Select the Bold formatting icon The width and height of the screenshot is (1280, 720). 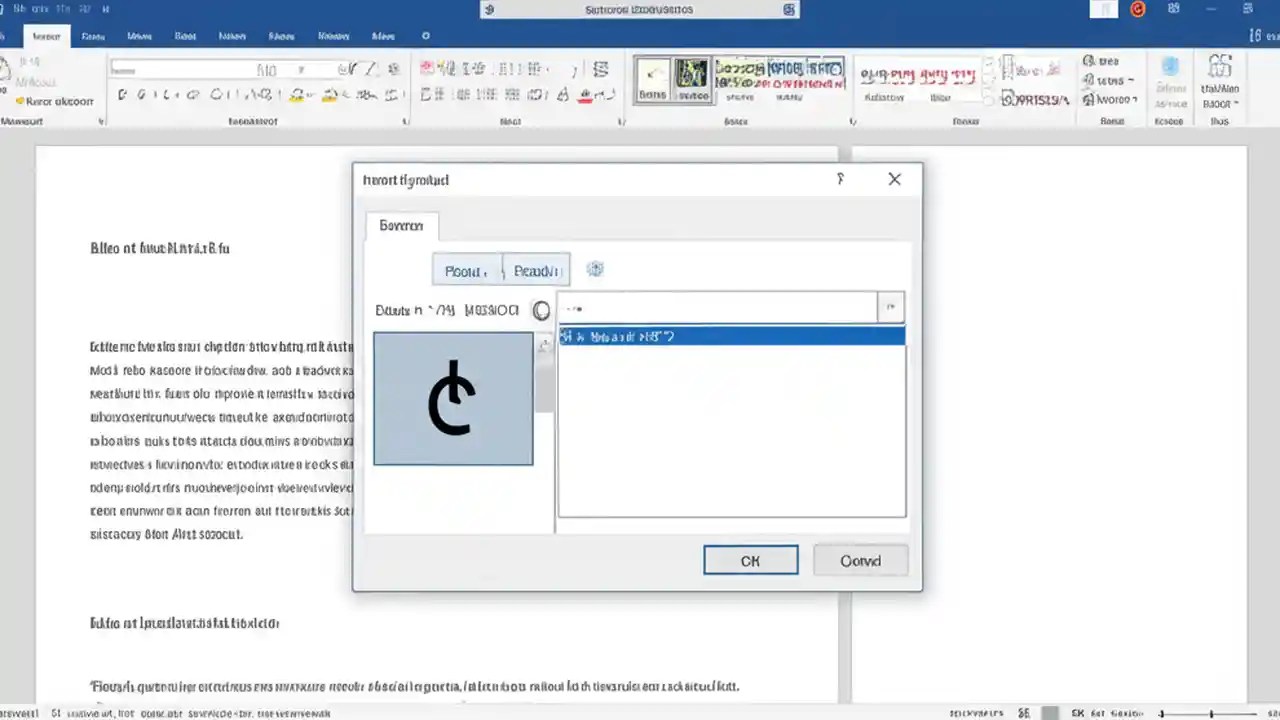point(122,95)
